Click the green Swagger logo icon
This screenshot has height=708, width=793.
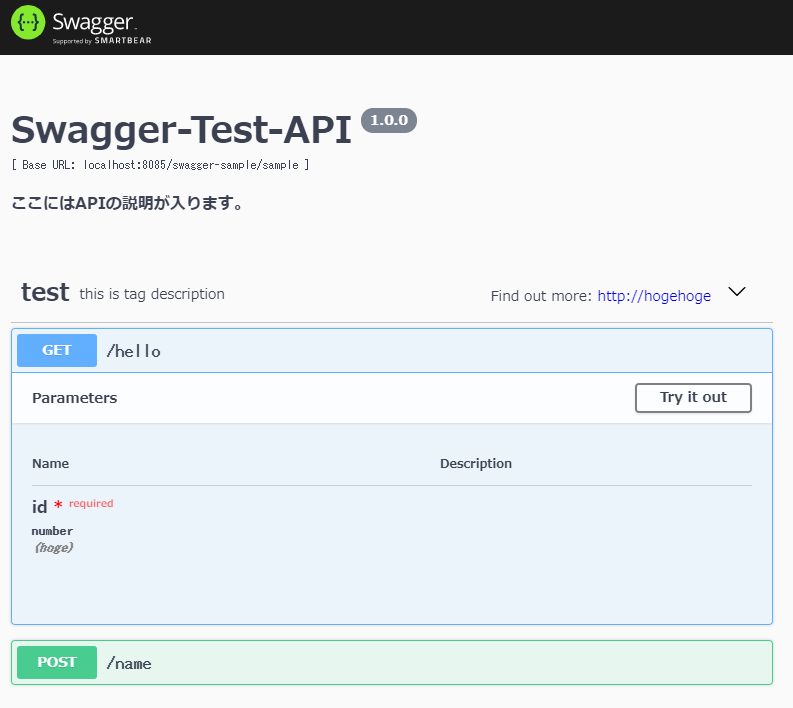tap(28, 22)
